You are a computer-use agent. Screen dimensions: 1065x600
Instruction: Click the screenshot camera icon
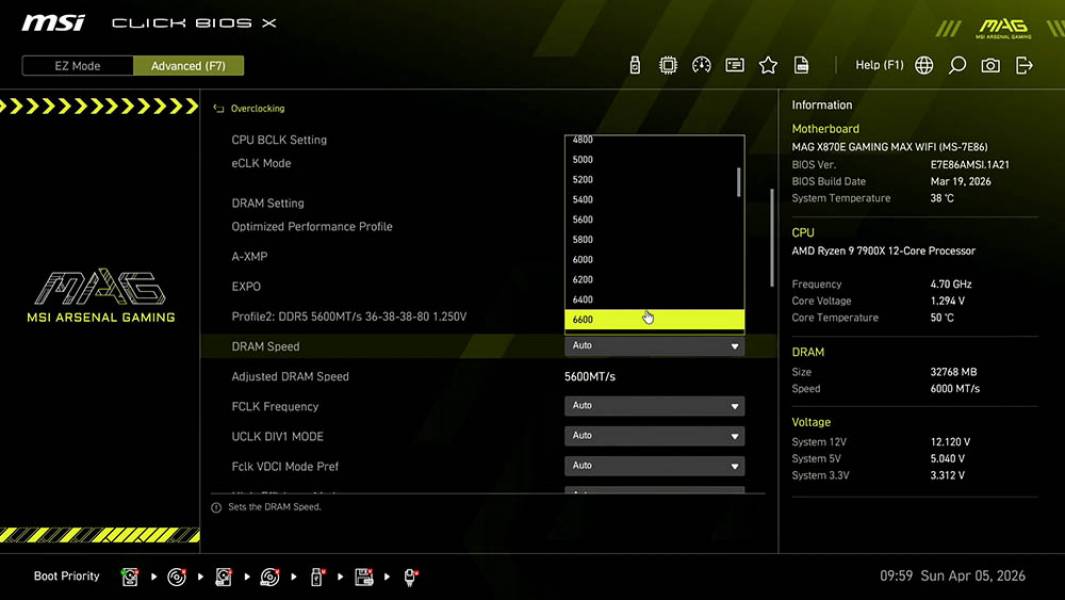click(x=990, y=64)
